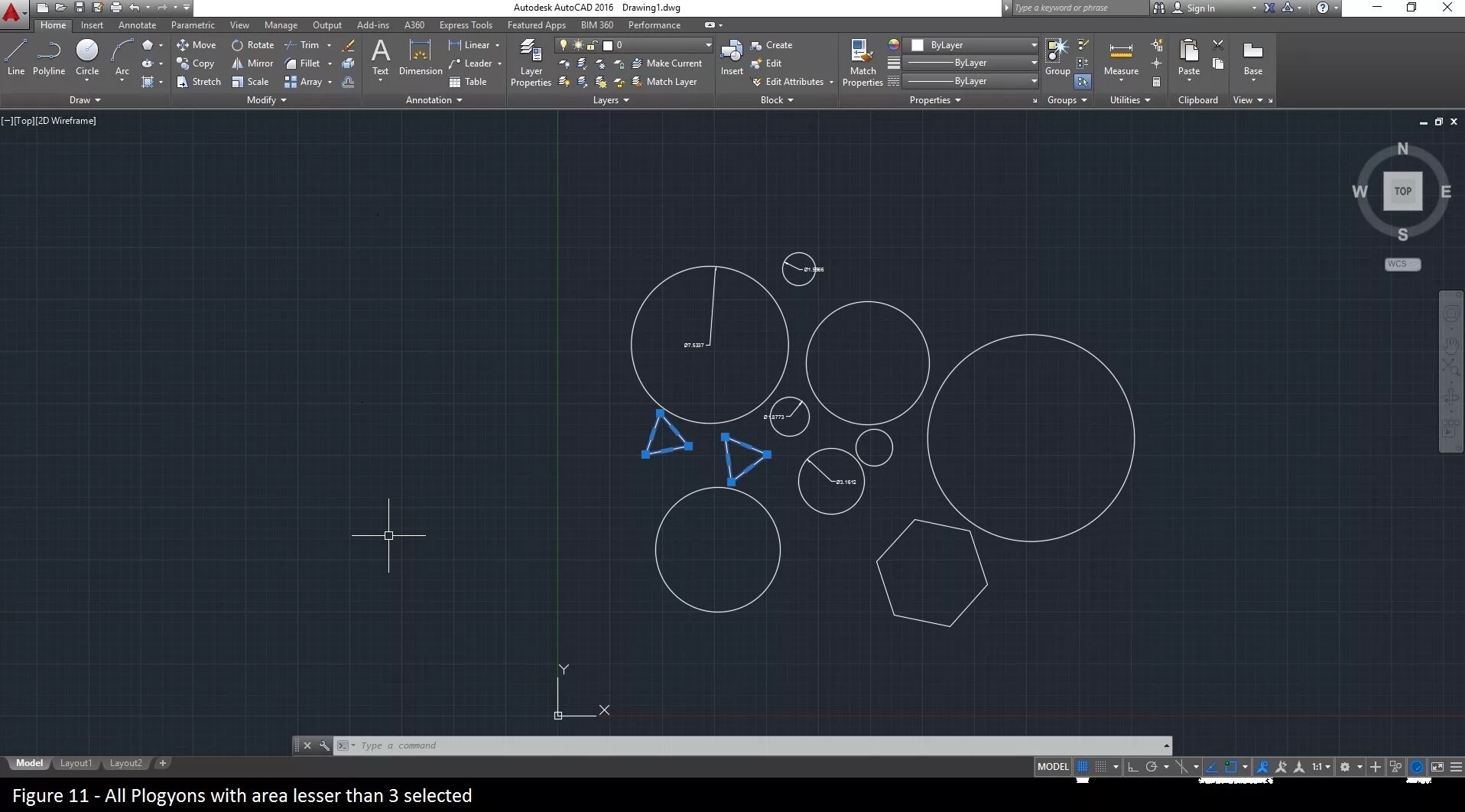Open Layer Properties manager
Screen dimensions: 1465x812
click(x=531, y=63)
